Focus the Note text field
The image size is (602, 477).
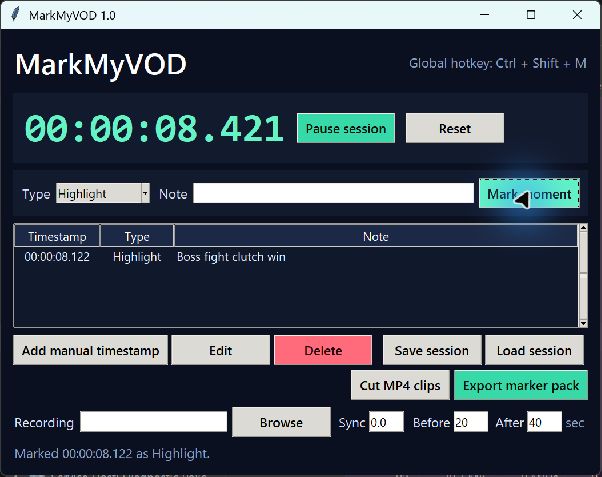tap(333, 193)
